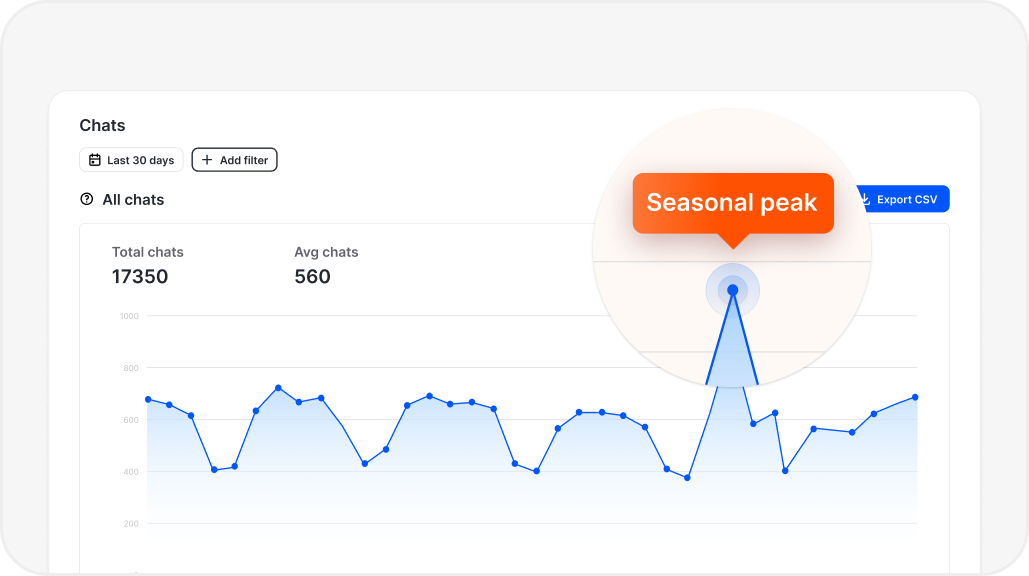Click the Total chats metric value
Image resolution: width=1029 pixels, height=576 pixels.
pos(139,277)
